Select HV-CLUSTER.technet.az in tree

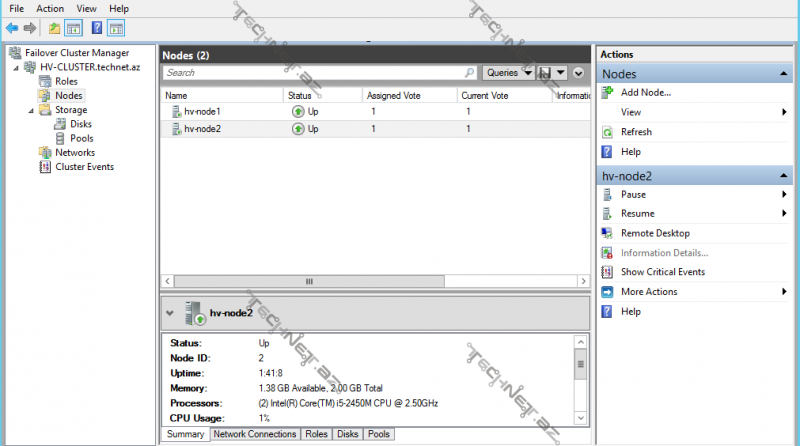point(90,67)
